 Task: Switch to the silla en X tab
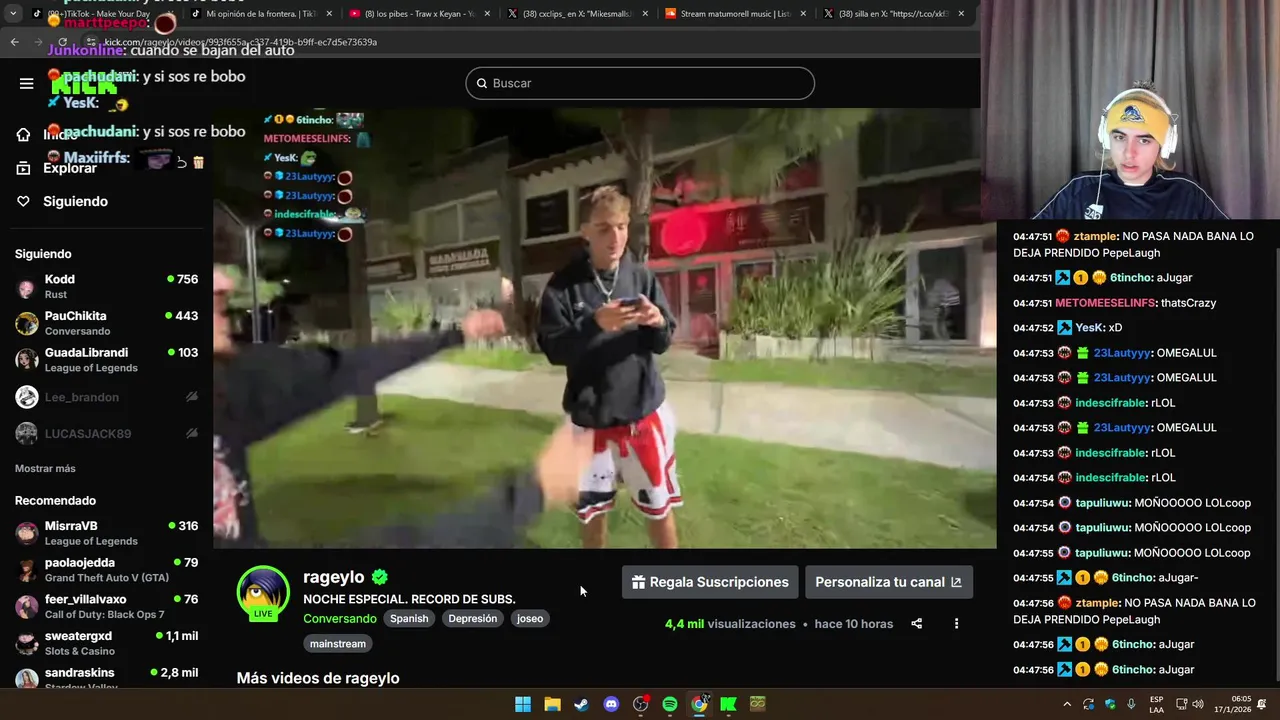click(892, 14)
